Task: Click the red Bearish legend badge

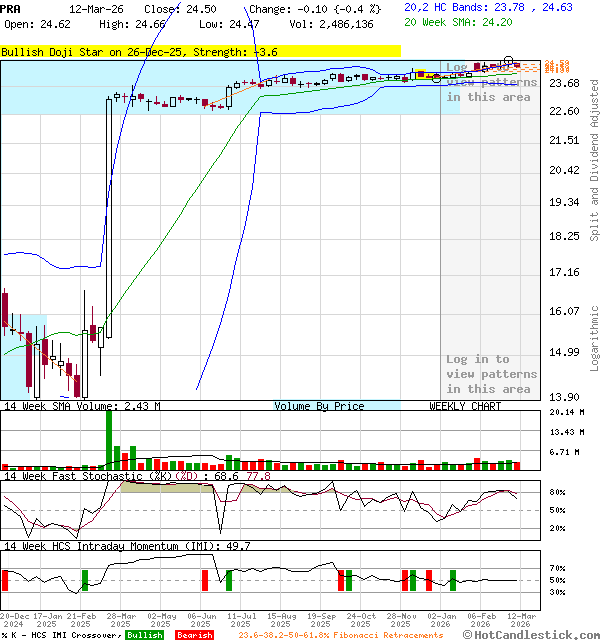Action: pyautogui.click(x=194, y=635)
